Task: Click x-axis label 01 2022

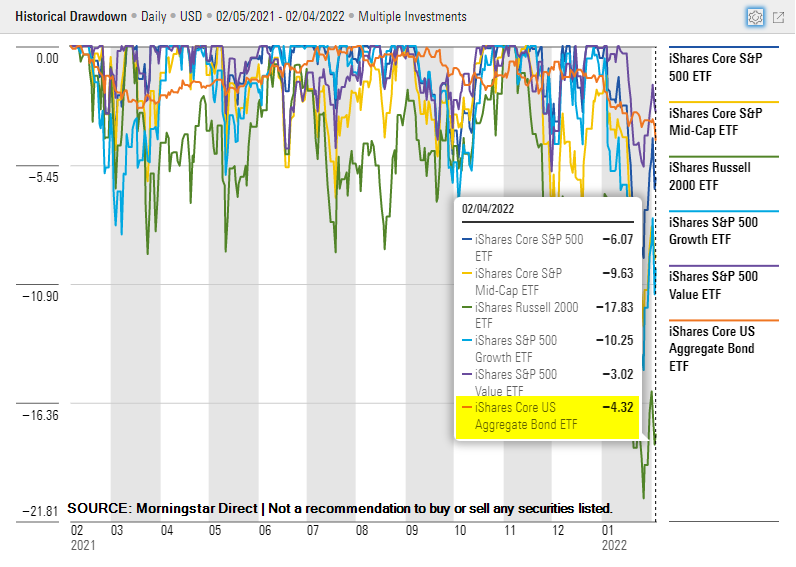Action: click(614, 538)
